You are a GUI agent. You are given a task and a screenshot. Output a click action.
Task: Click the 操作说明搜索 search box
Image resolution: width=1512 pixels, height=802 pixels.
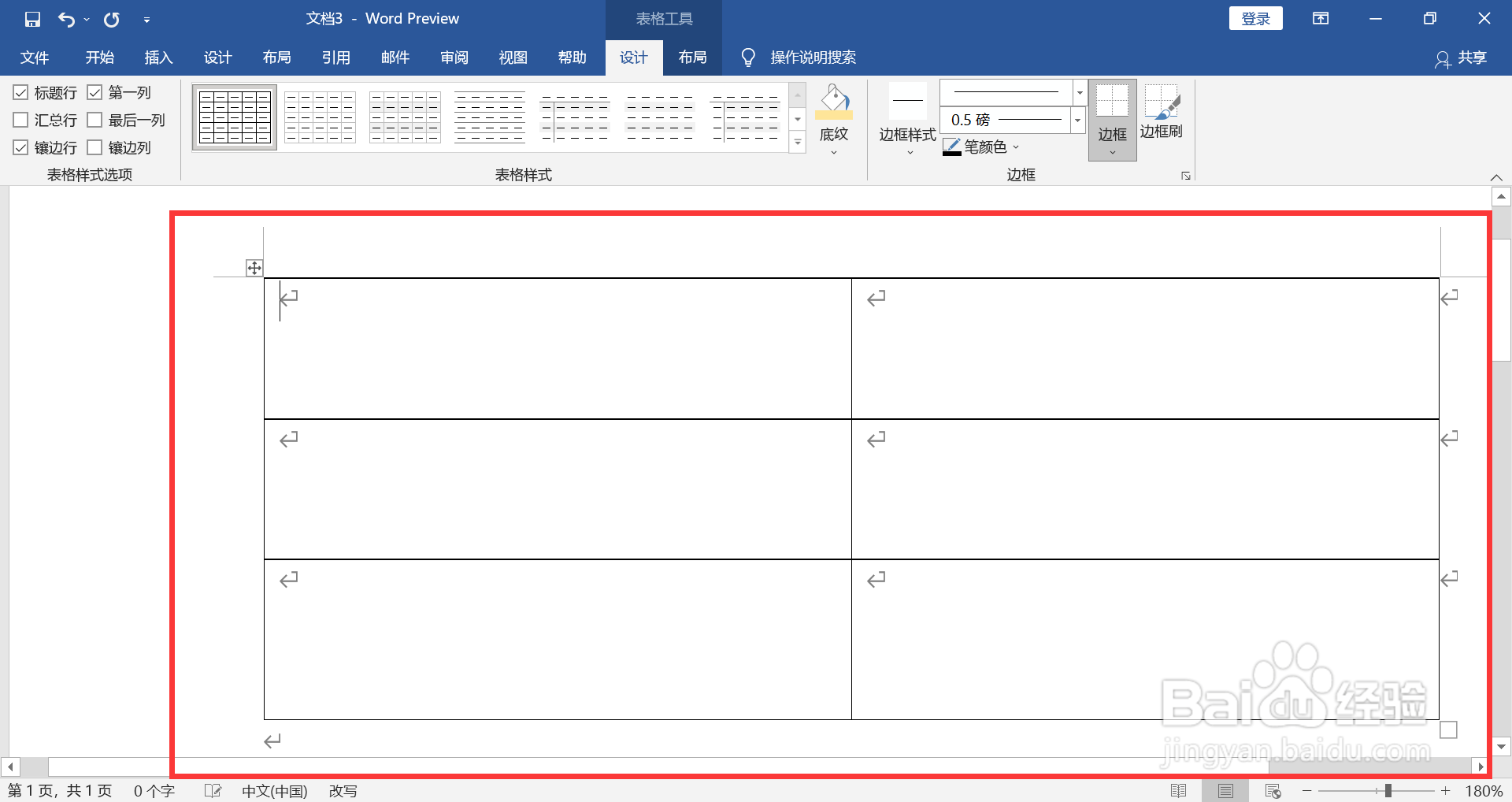tap(813, 58)
